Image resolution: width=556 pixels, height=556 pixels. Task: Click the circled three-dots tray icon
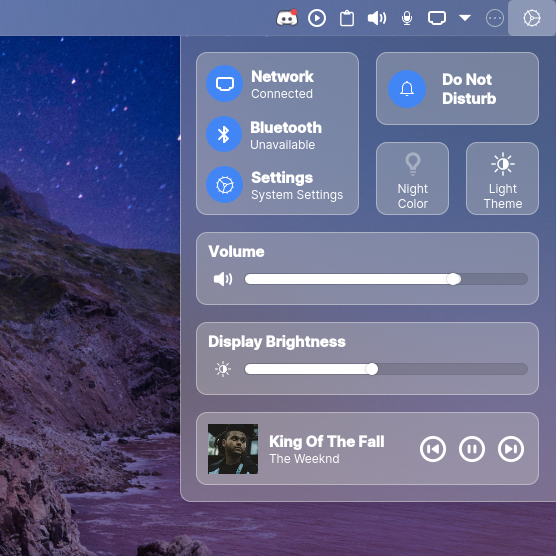pos(495,18)
